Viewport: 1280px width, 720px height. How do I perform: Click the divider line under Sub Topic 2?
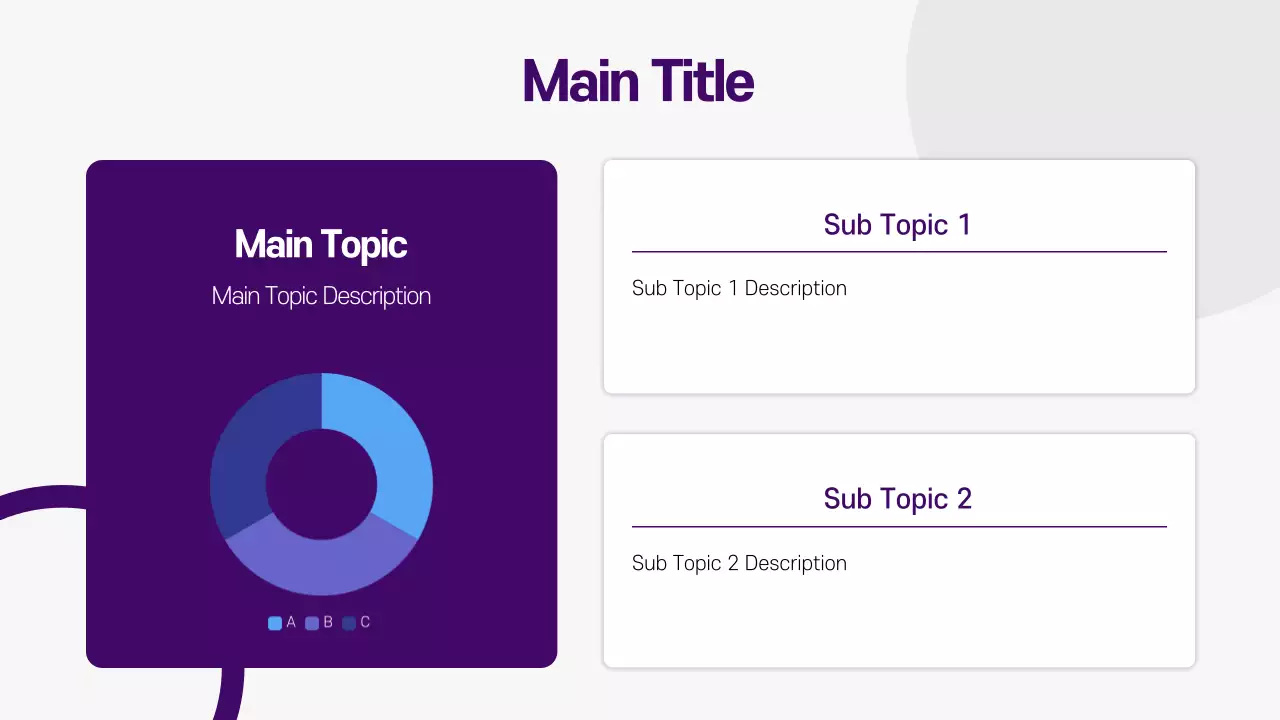(x=899, y=526)
